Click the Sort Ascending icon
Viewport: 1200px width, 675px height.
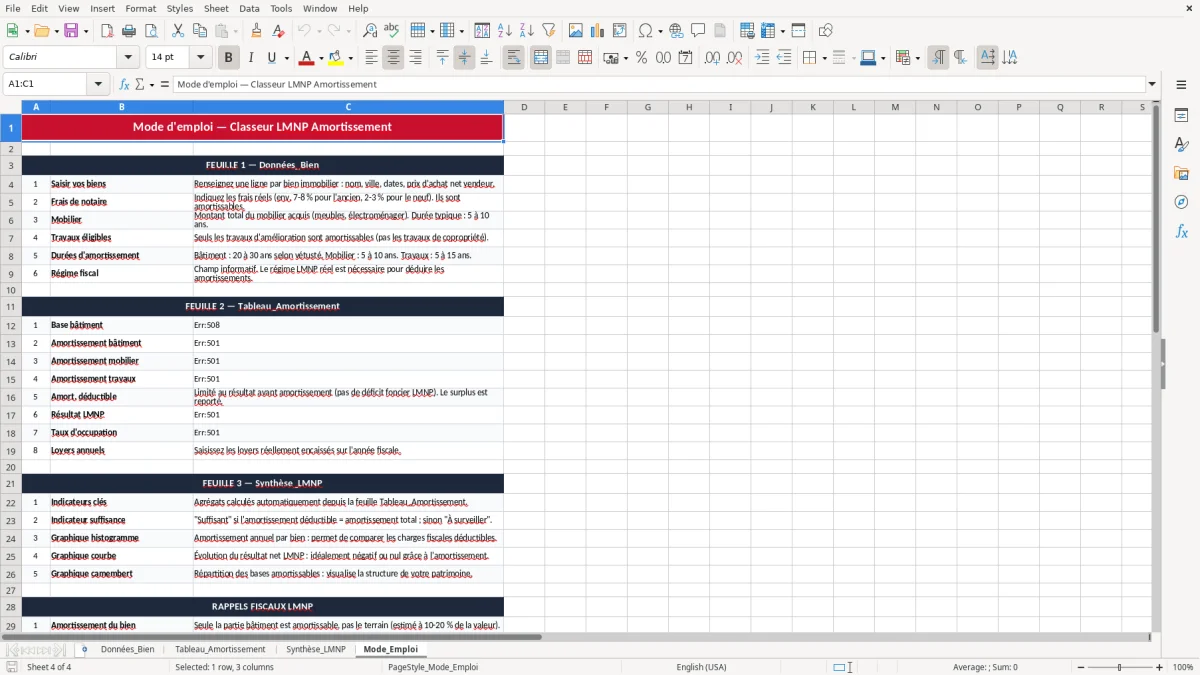pyautogui.click(x=504, y=31)
